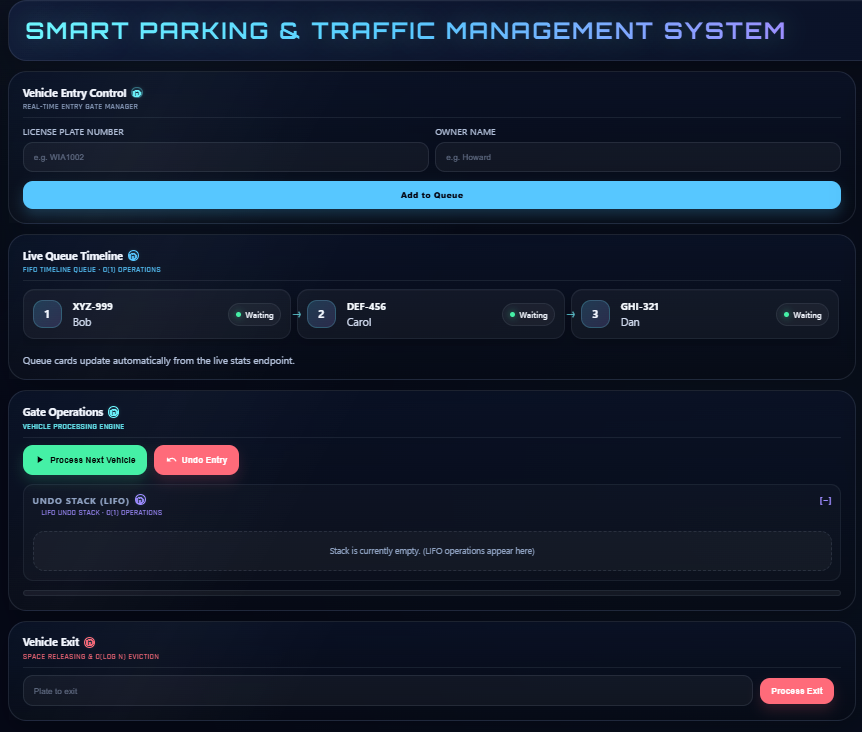Select queue card XYZ-999 Bob
This screenshot has width=862, height=732.
(x=157, y=314)
